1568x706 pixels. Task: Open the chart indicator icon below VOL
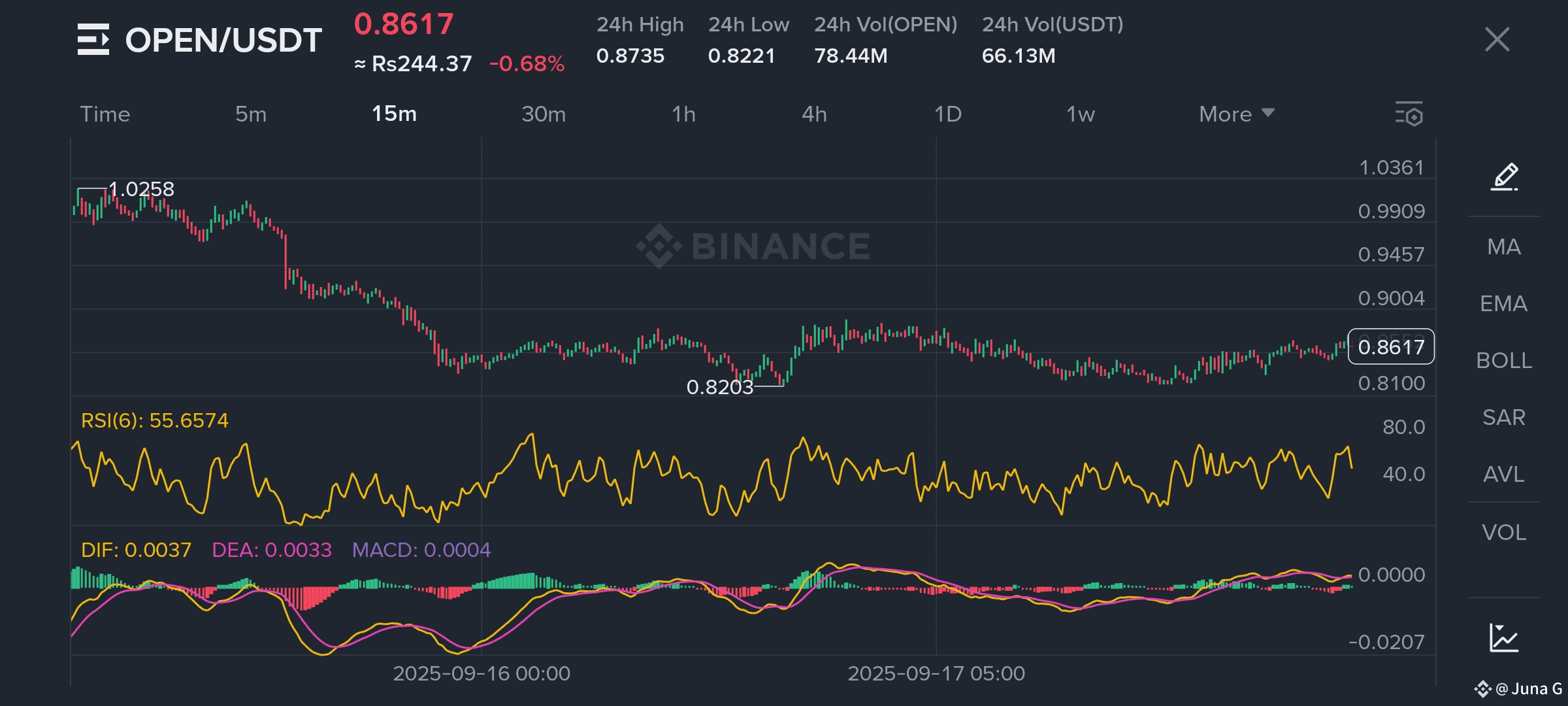[x=1504, y=638]
